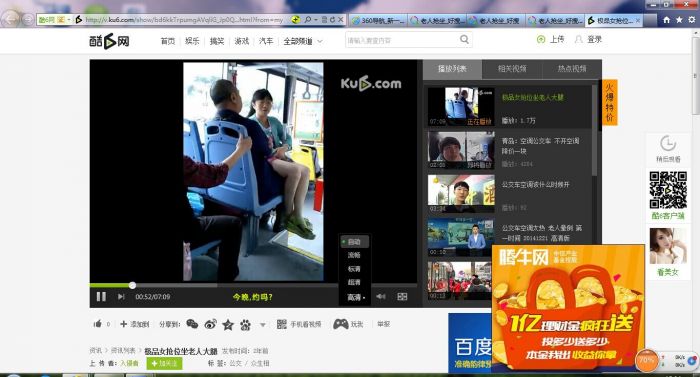Like the video with thumbs-up icon

point(98,324)
